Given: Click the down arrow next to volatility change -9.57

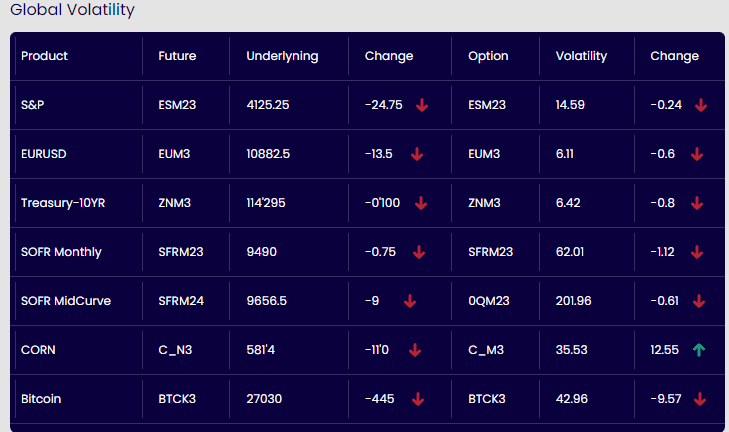Looking at the screenshot, I should (700, 399).
